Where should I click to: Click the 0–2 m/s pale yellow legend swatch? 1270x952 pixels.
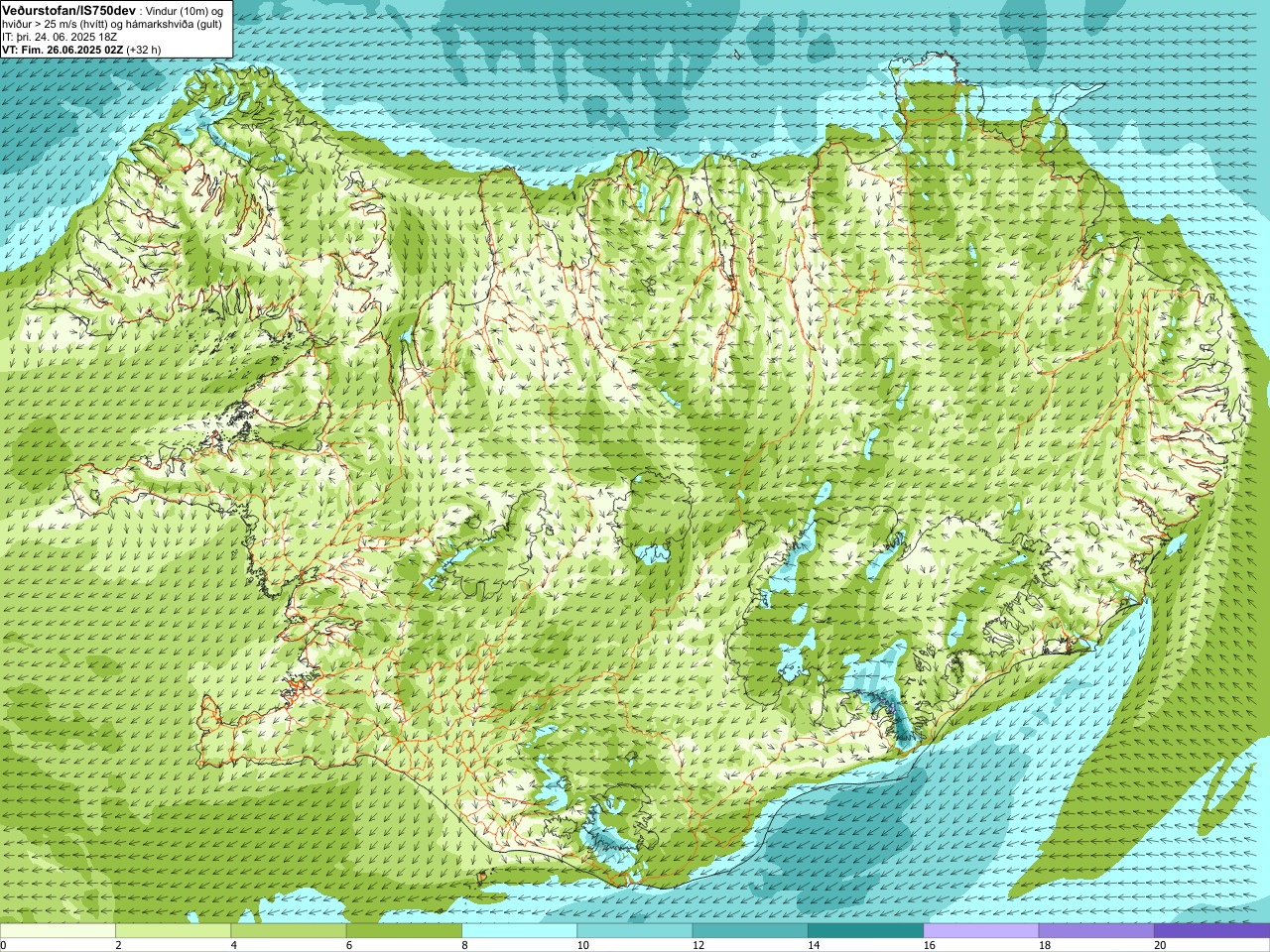58,931
